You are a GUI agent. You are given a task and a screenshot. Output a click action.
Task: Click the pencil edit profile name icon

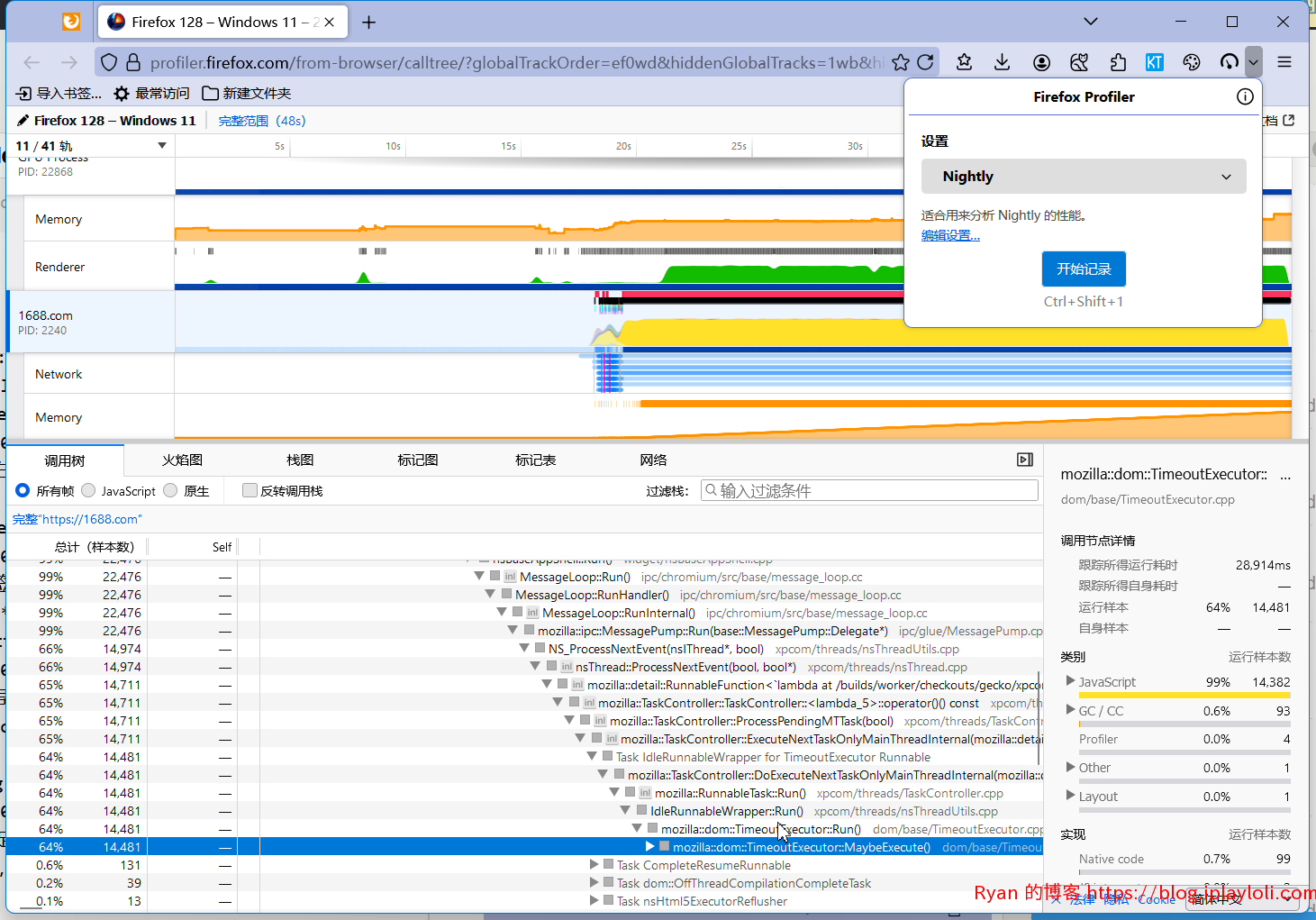click(23, 120)
